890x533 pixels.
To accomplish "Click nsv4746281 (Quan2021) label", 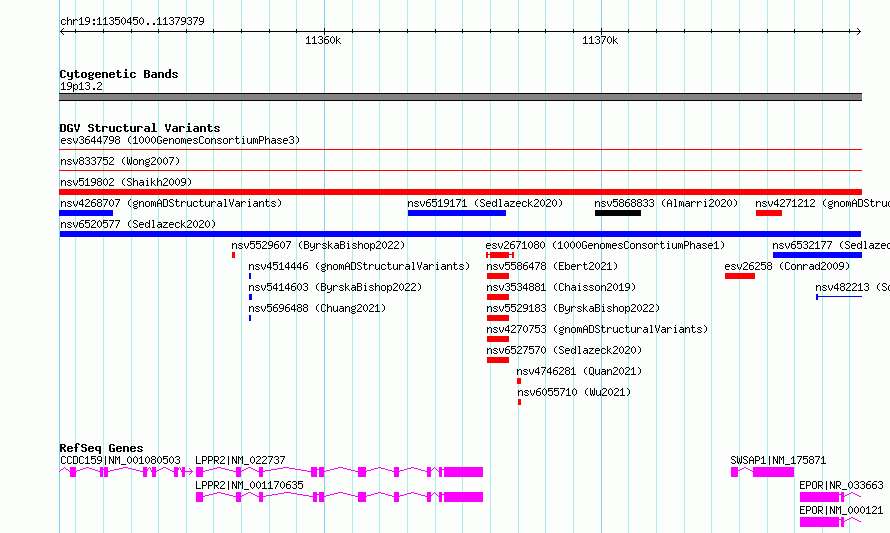I will click(x=579, y=371).
